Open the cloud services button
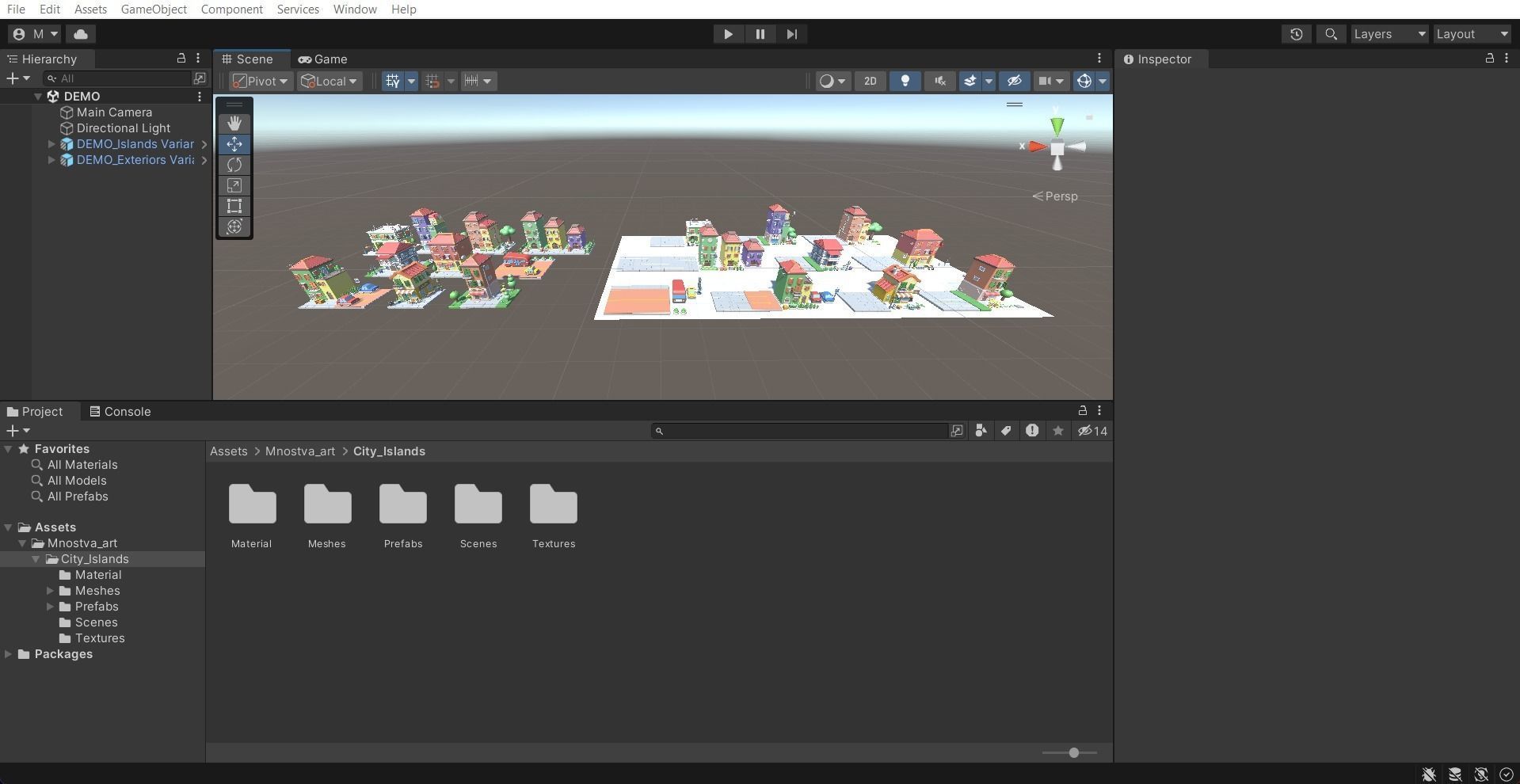Image resolution: width=1520 pixels, height=784 pixels. point(81,34)
